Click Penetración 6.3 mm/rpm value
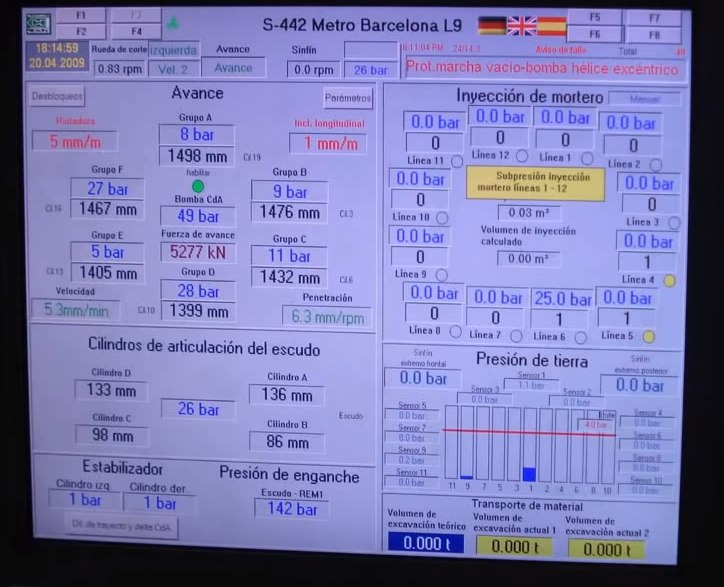 (327, 317)
